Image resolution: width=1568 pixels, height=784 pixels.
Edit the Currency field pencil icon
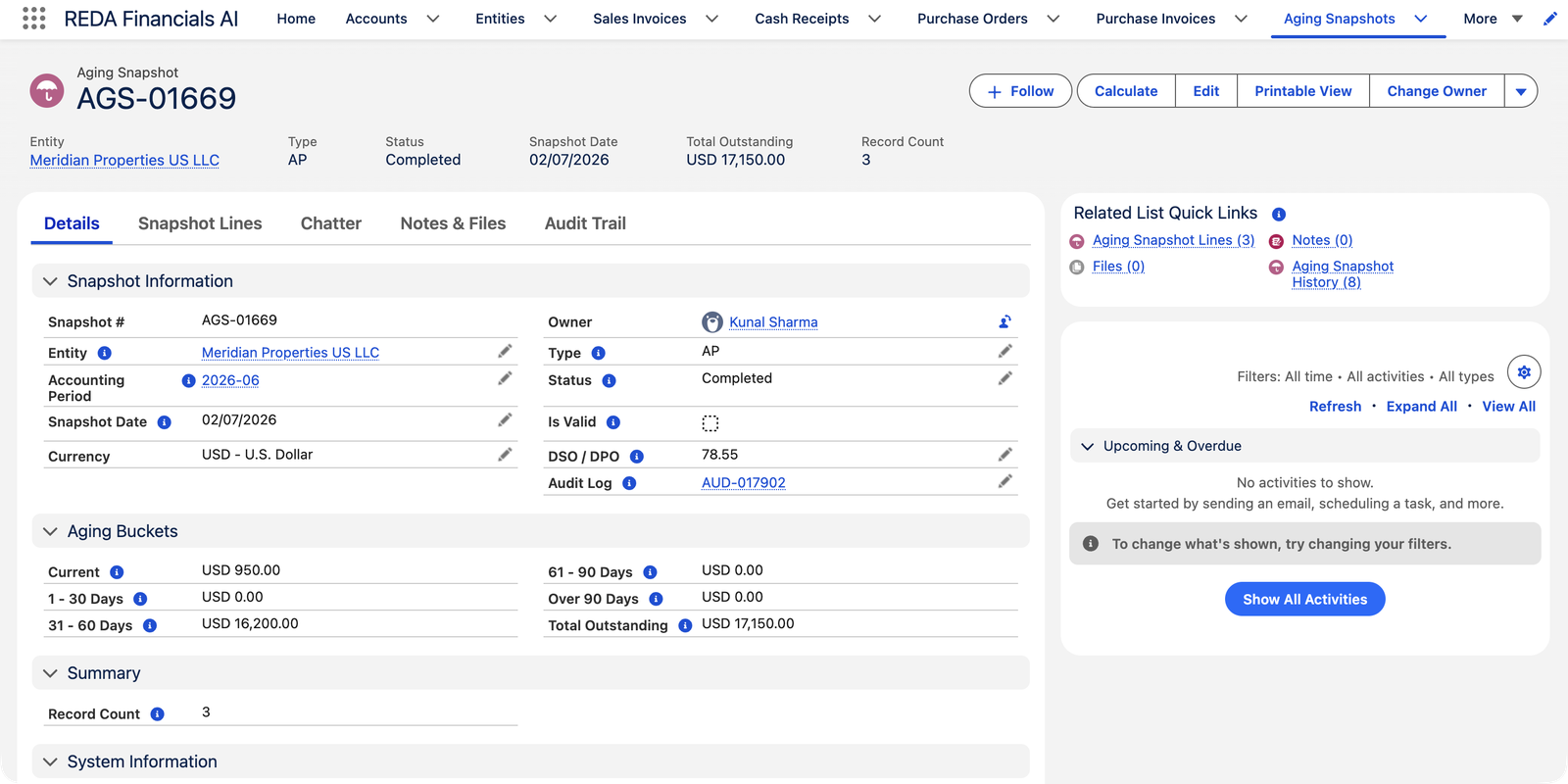click(505, 454)
